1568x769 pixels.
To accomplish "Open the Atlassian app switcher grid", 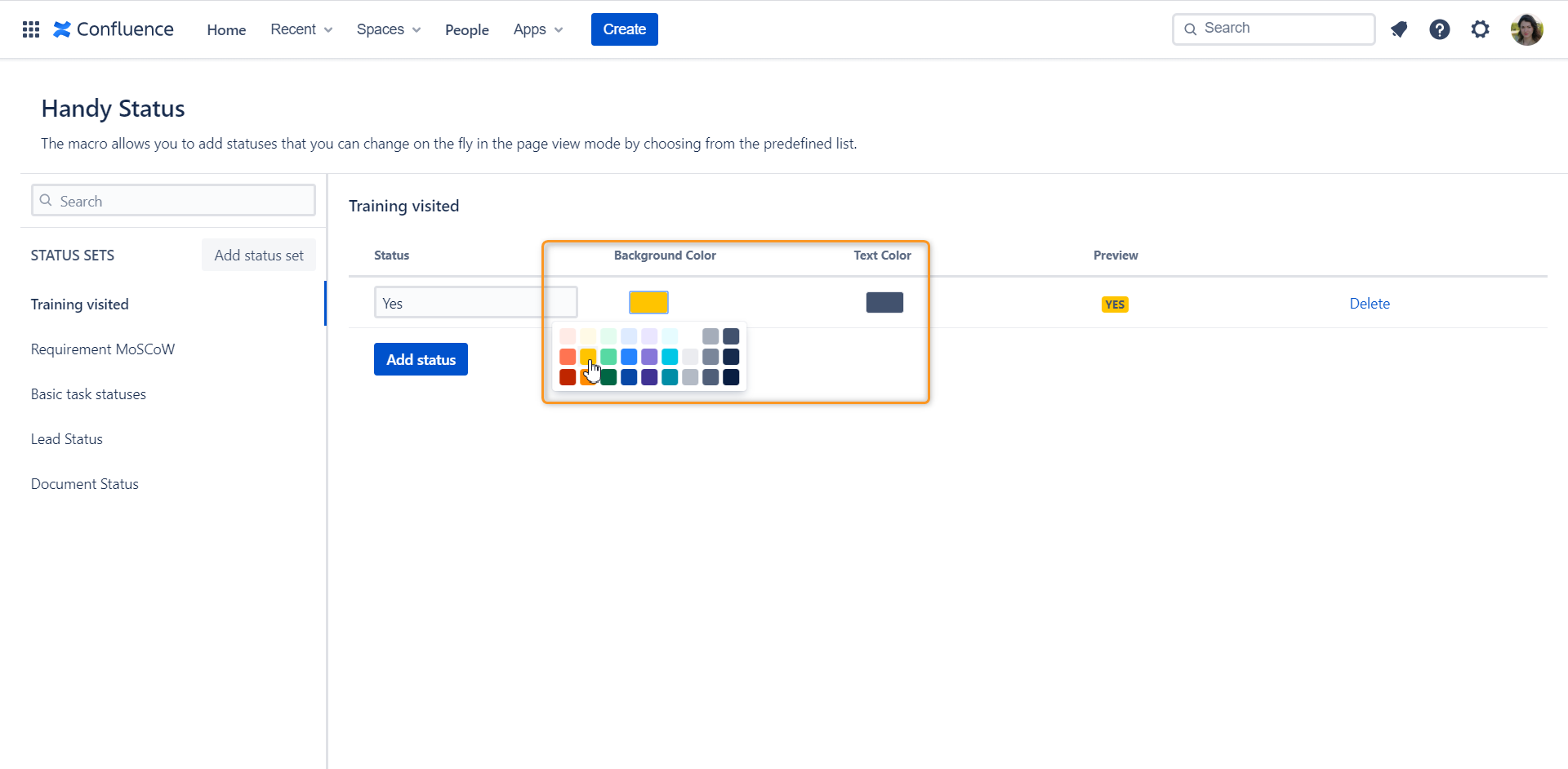I will (30, 29).
